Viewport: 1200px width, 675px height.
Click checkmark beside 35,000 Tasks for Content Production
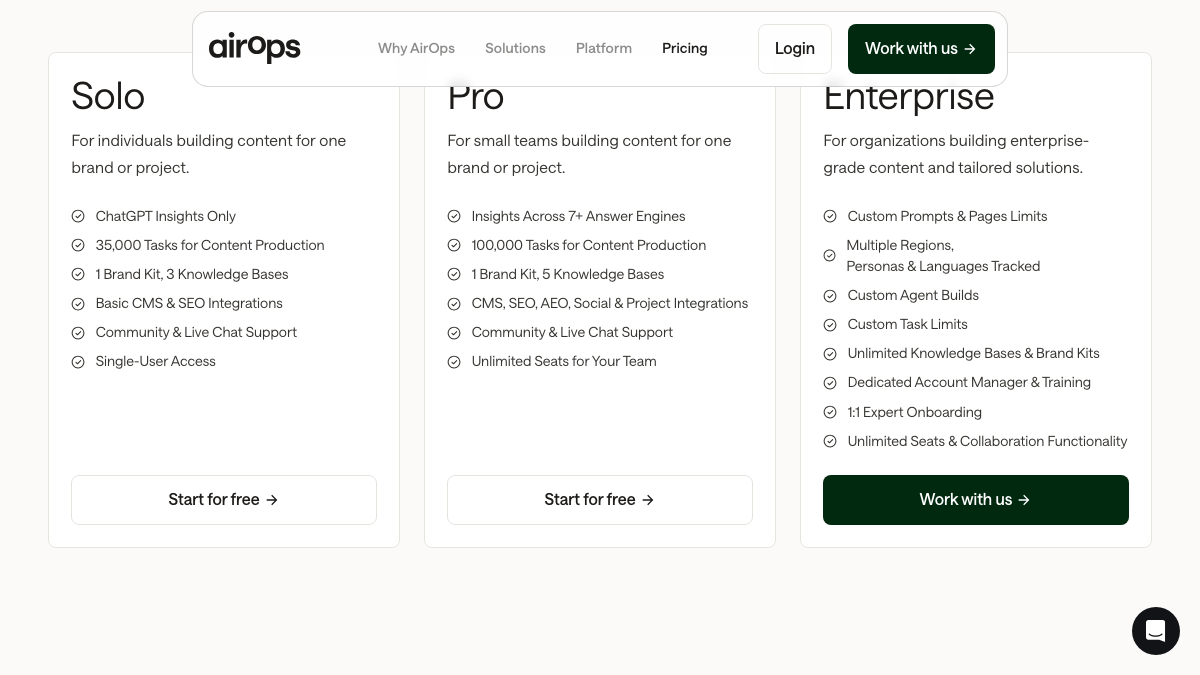[78, 245]
